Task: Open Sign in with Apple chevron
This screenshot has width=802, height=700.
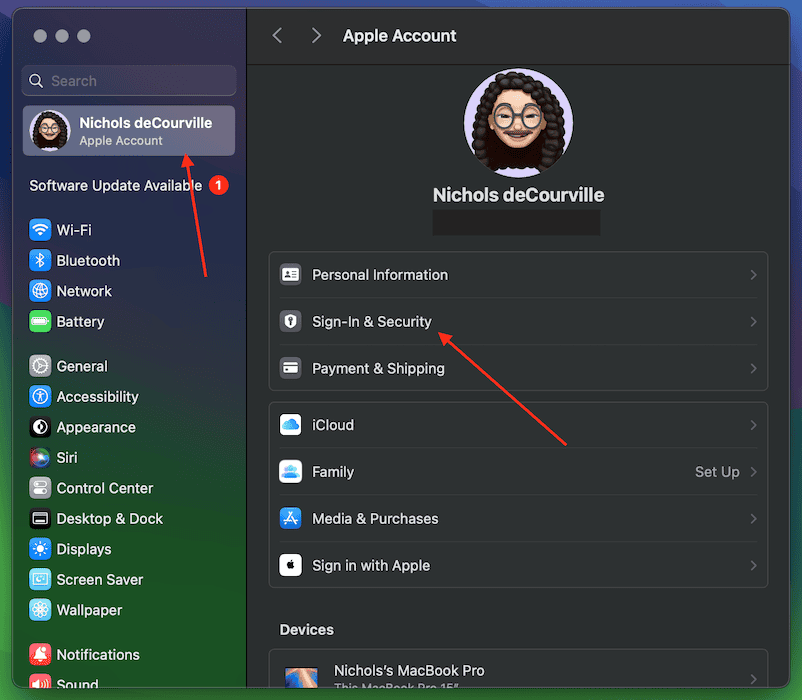Action: [753, 566]
